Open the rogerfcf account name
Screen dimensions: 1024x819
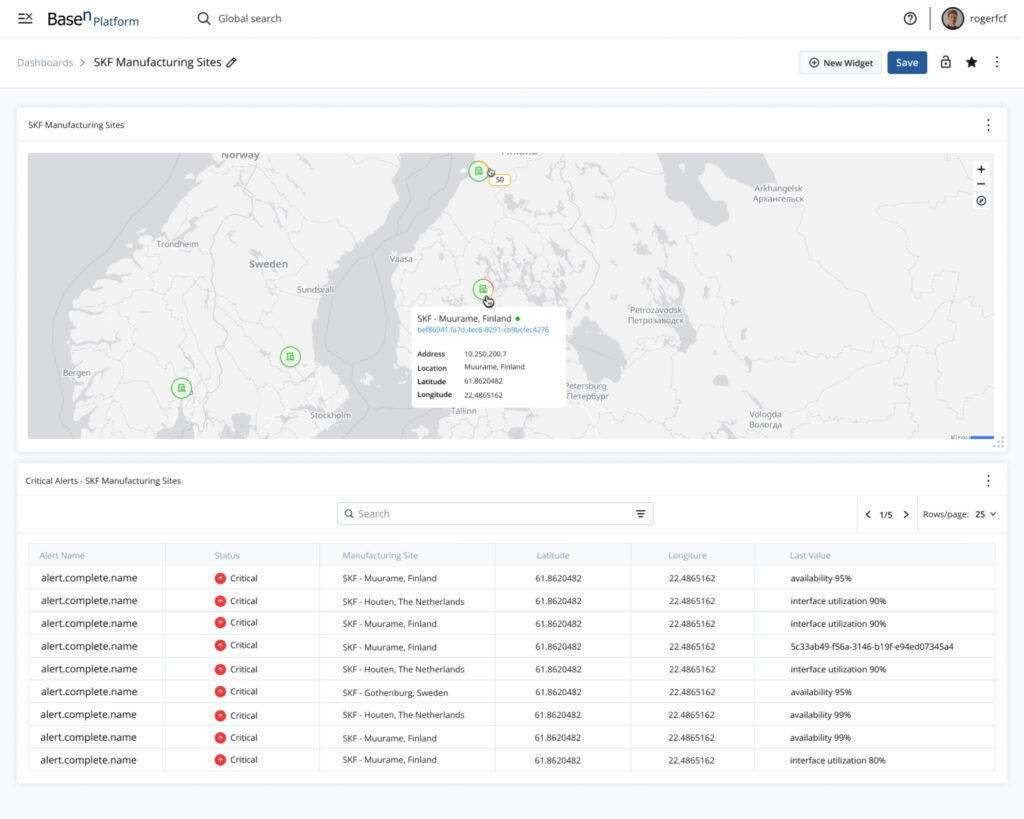click(x=987, y=18)
